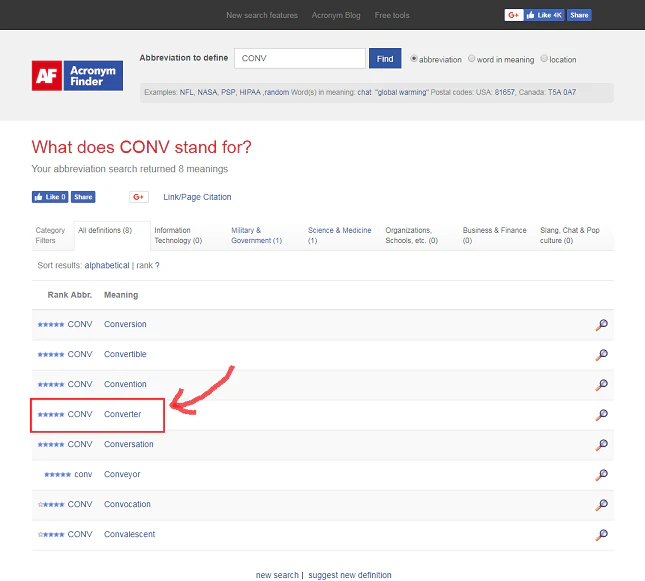Switch to Information Technology (0) tab
Viewport: 645px width, 581px height.
coord(189,235)
